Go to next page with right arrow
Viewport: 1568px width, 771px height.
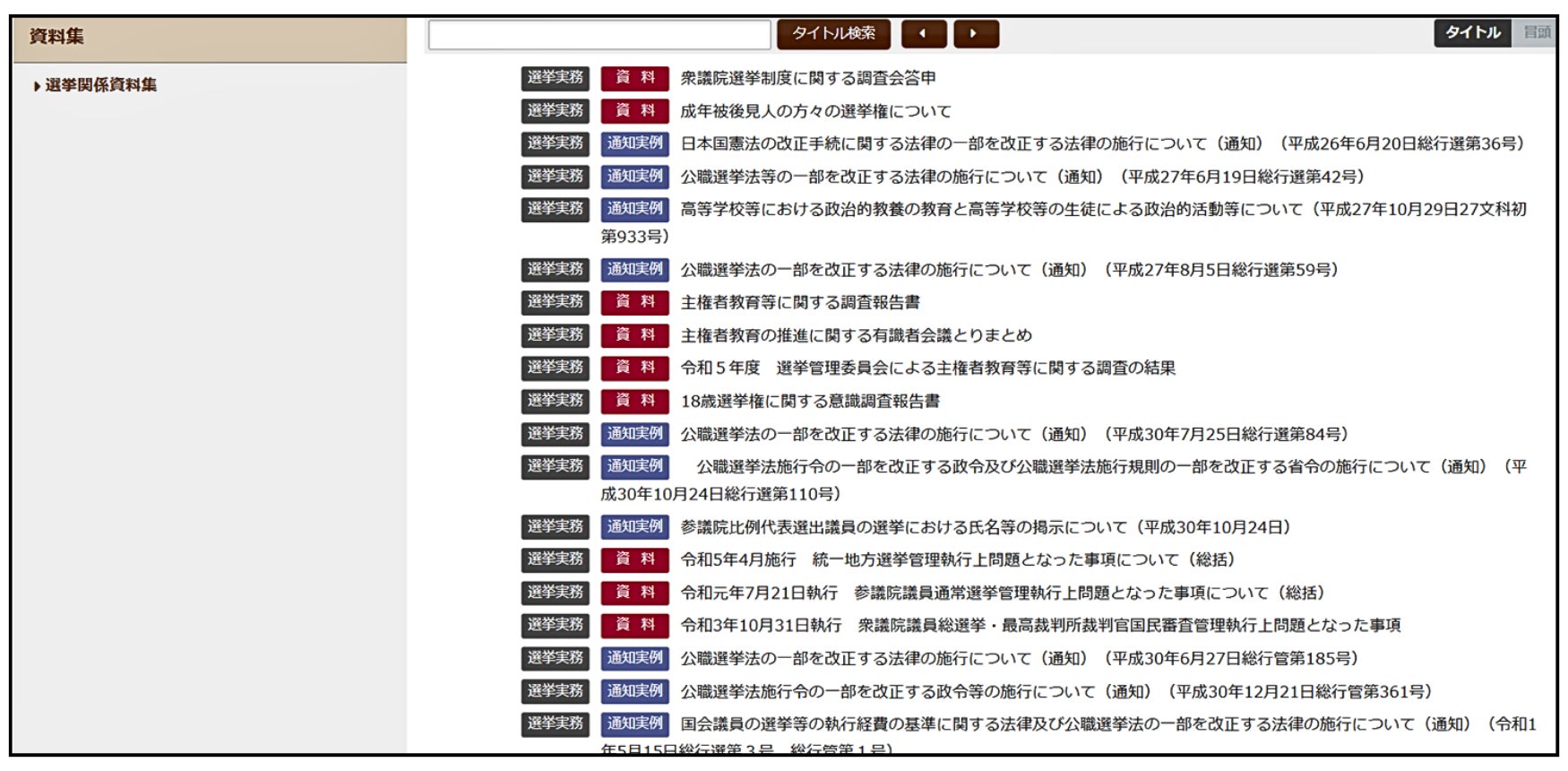coord(976,34)
